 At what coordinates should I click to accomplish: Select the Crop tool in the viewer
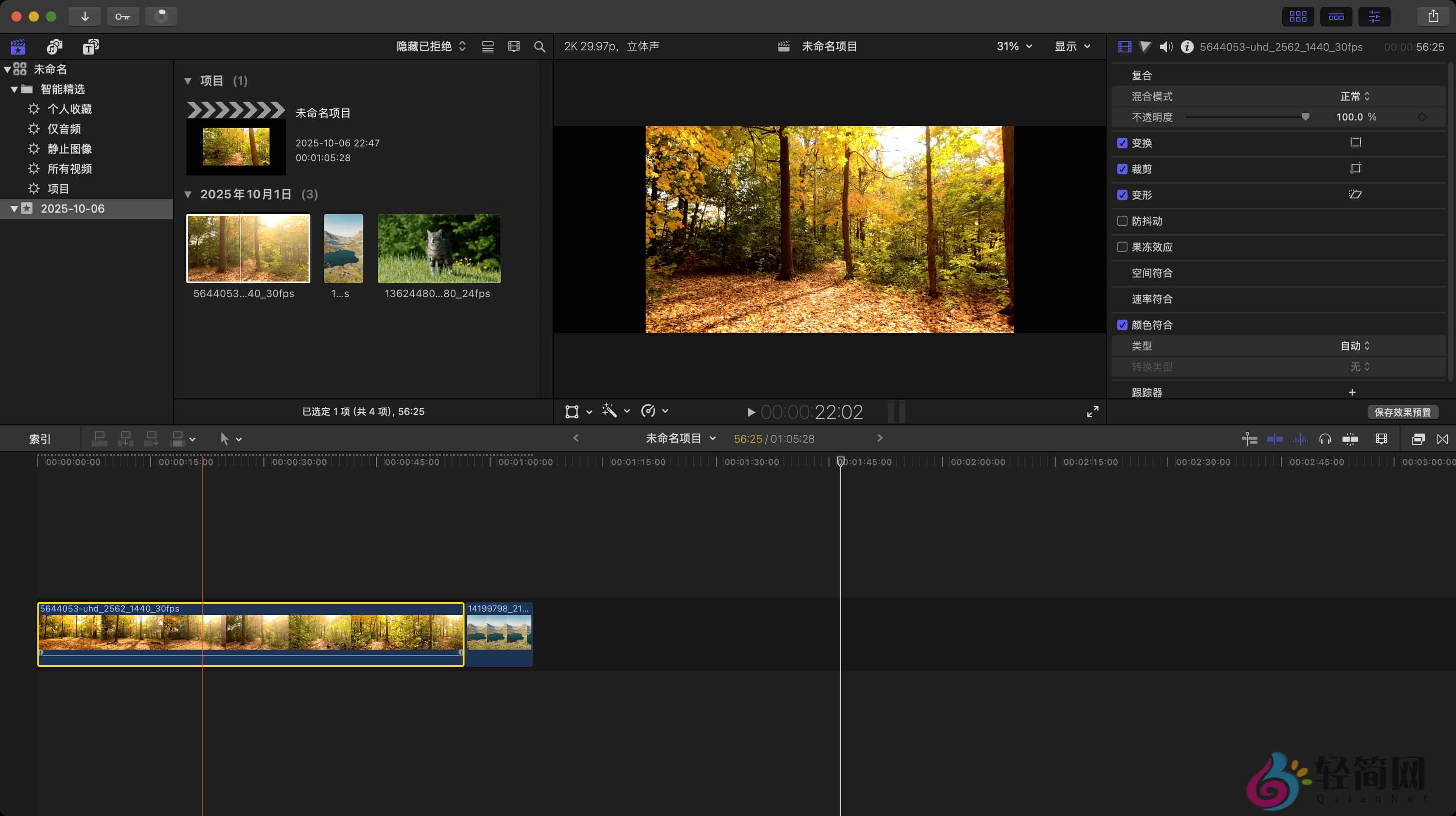click(572, 411)
